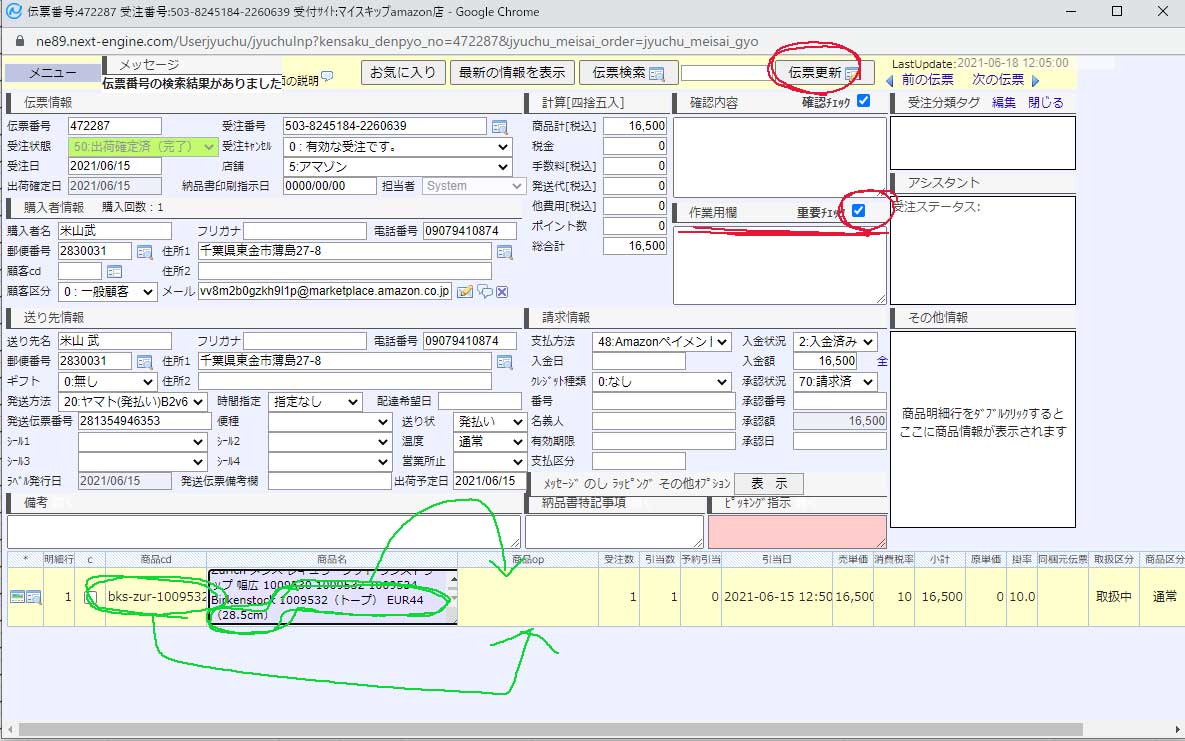Open the ギフト dropdown
The width and height of the screenshot is (1185, 741).
[107, 382]
